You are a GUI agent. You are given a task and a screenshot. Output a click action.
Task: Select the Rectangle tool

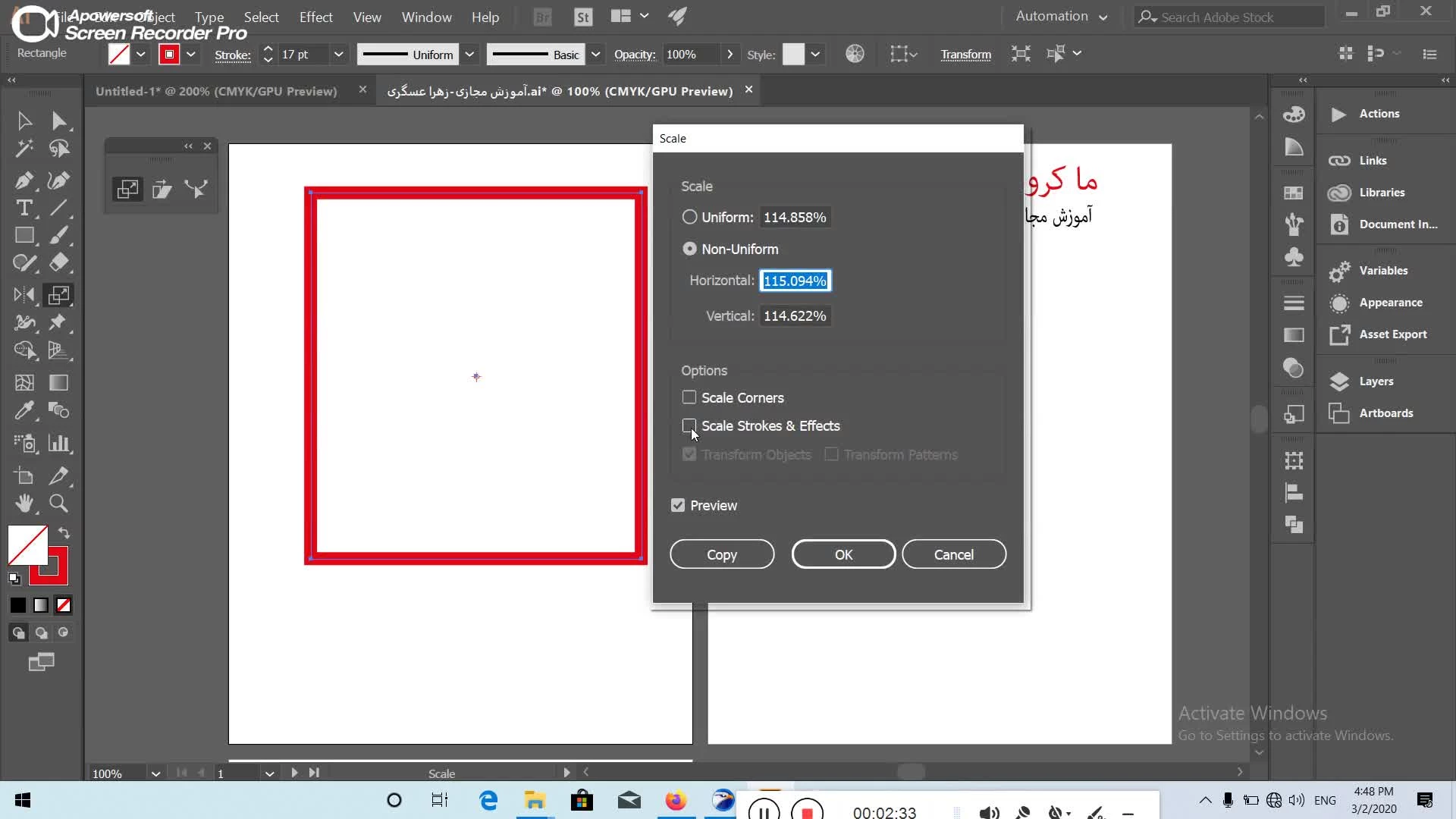pos(24,236)
